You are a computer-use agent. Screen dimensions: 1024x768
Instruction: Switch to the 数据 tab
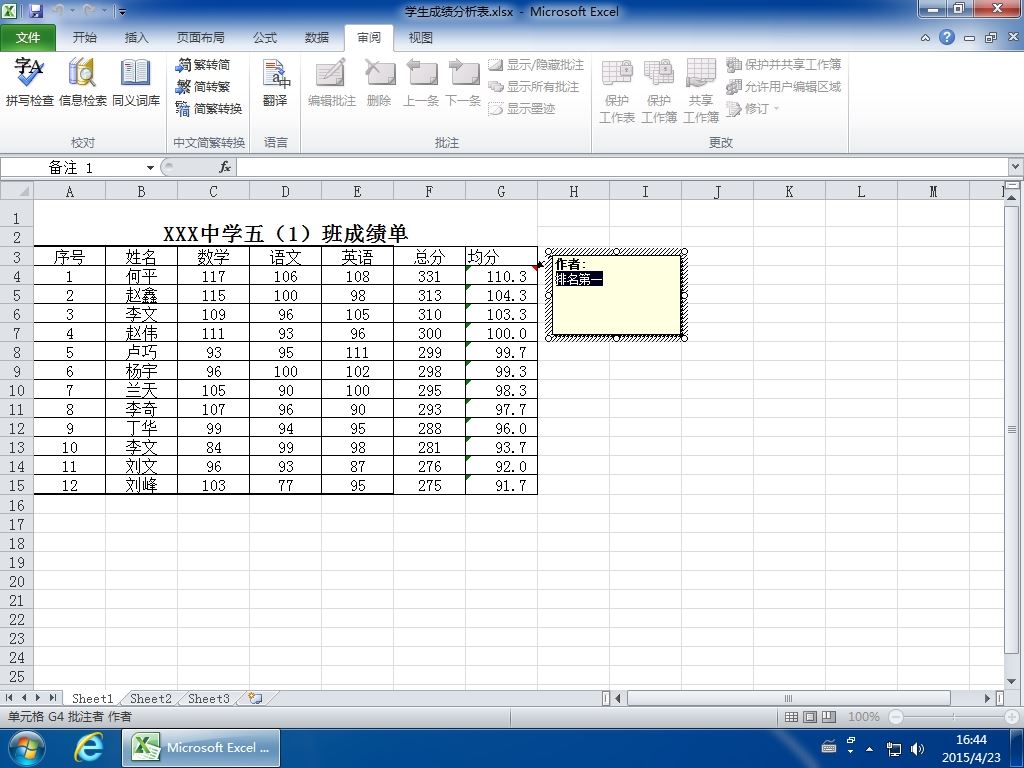tap(317, 38)
